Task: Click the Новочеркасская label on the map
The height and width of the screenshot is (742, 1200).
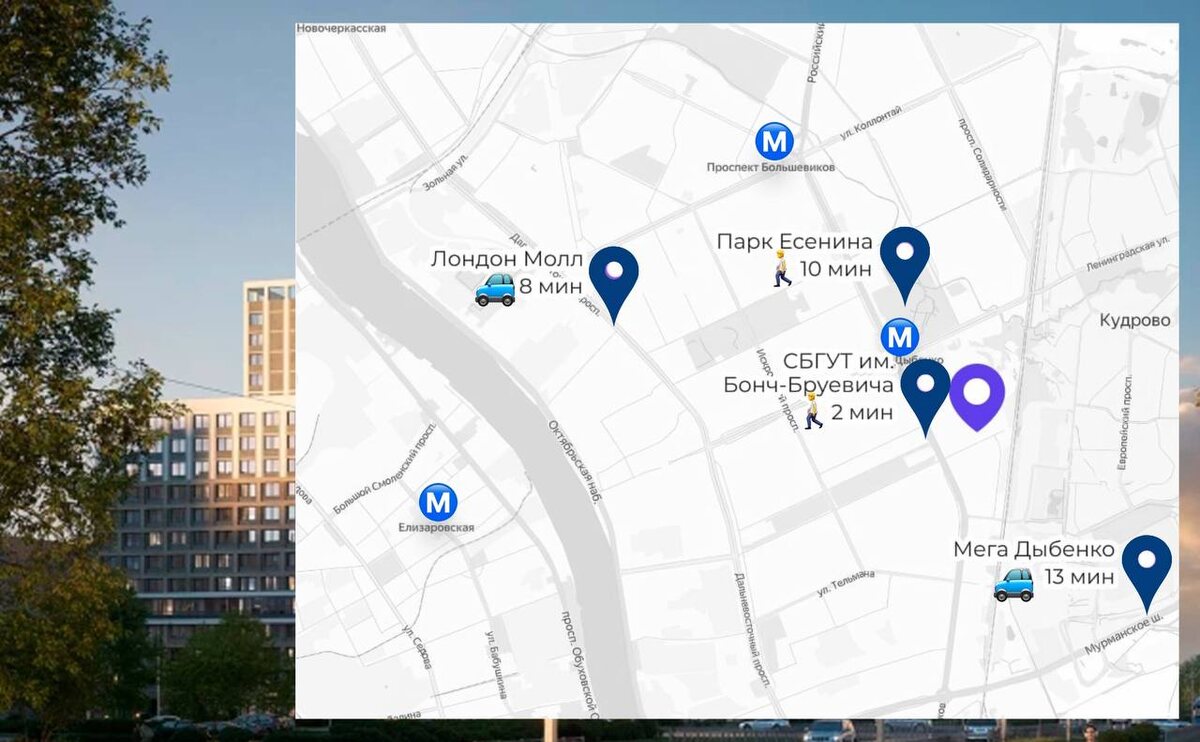Action: pyautogui.click(x=341, y=29)
